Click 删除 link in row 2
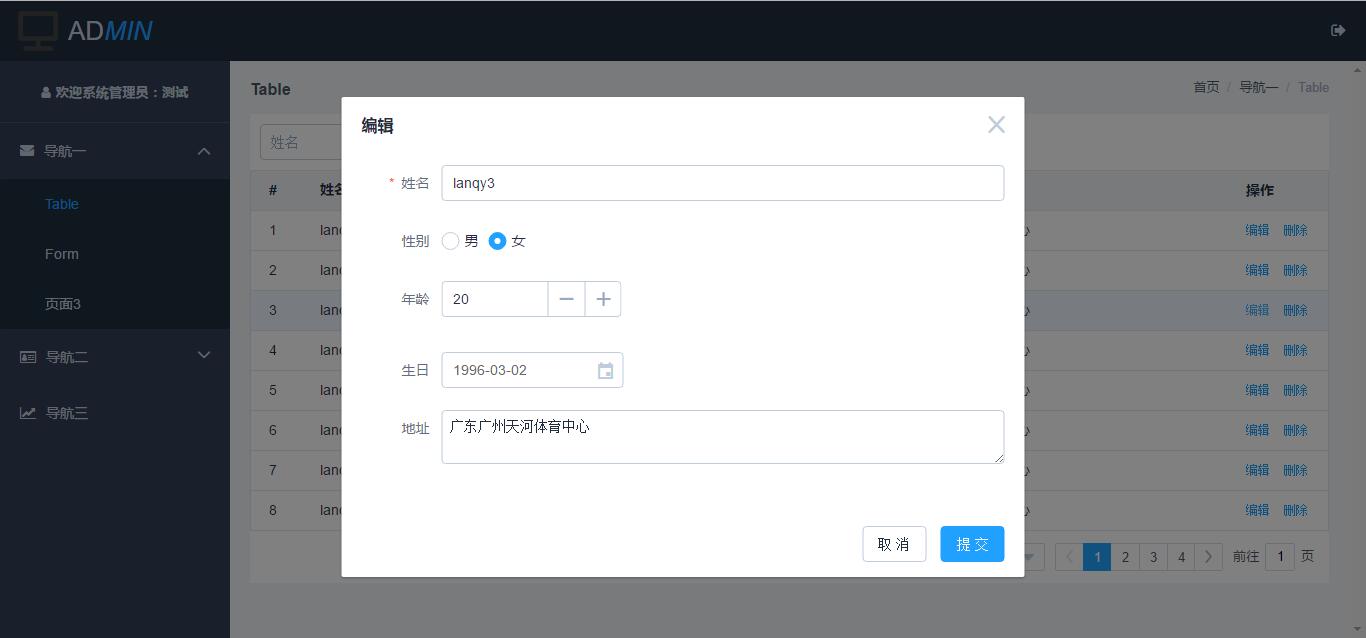The width and height of the screenshot is (1366, 638). [x=1295, y=270]
